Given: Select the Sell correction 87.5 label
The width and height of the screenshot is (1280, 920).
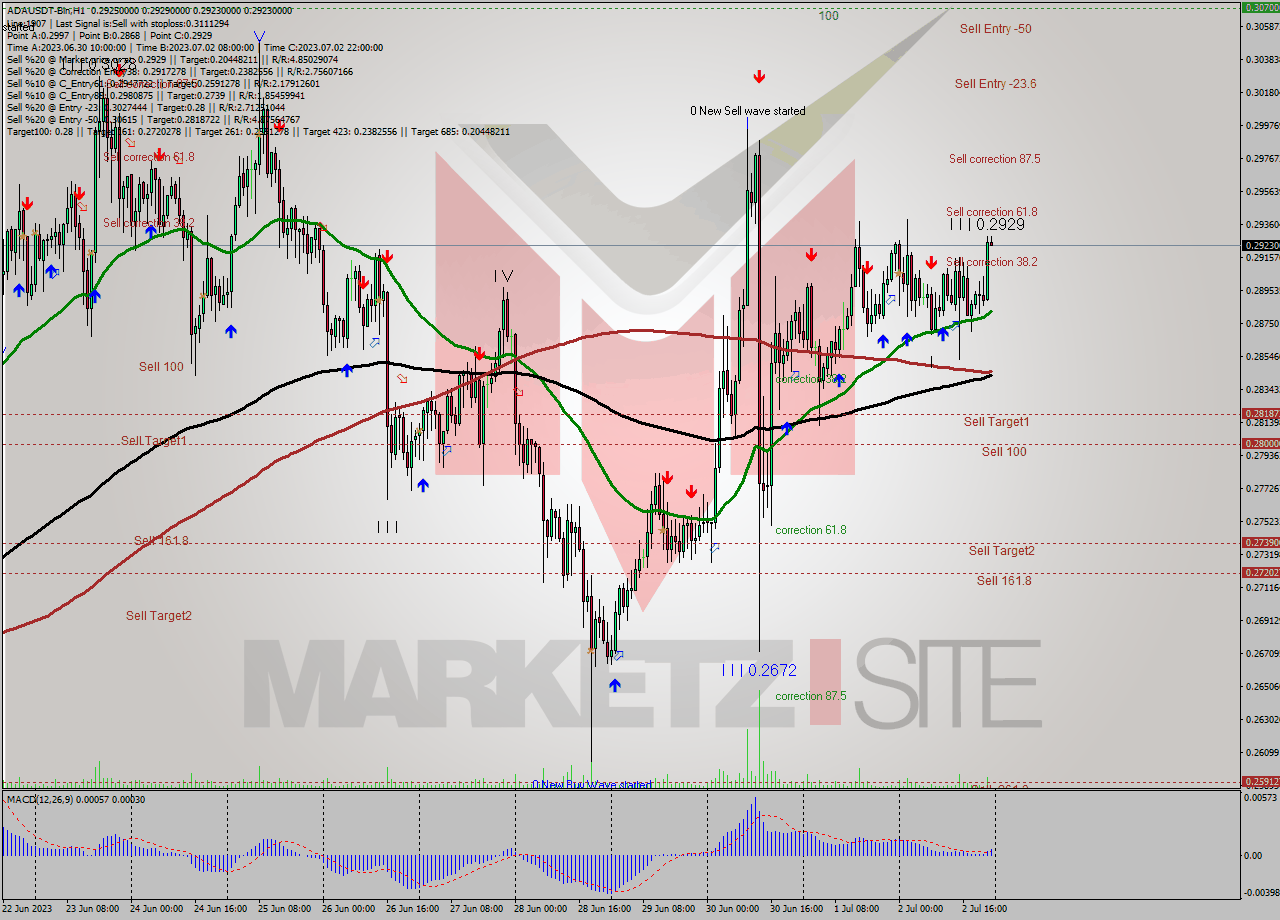Looking at the screenshot, I should click(x=994, y=159).
